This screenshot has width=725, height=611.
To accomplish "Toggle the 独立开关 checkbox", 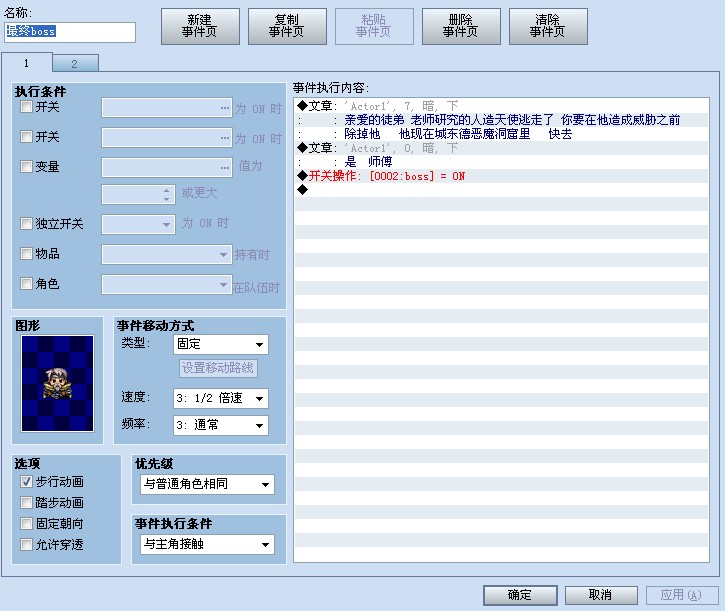I will [x=26, y=224].
